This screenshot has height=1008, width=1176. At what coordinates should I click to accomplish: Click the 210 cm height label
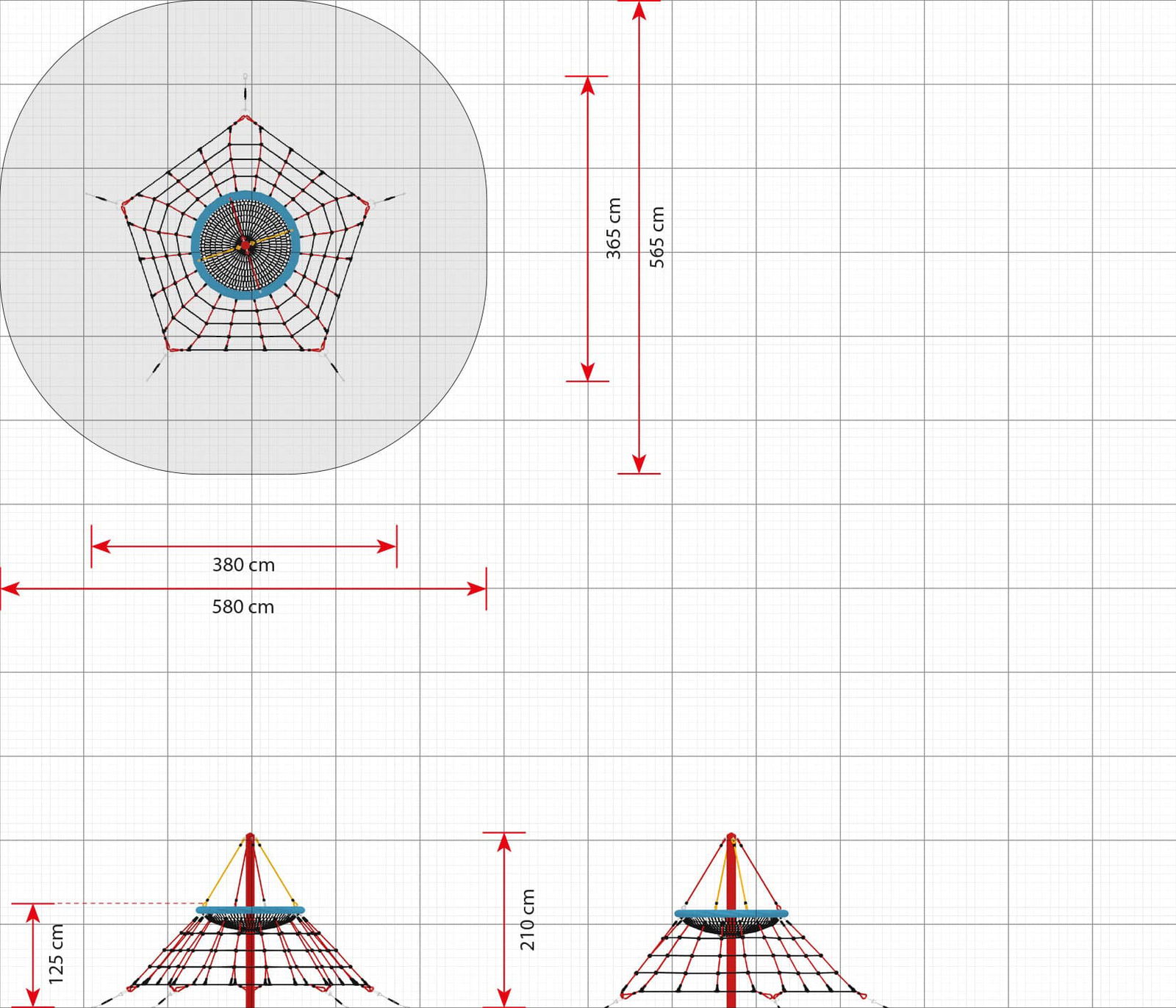(x=528, y=919)
